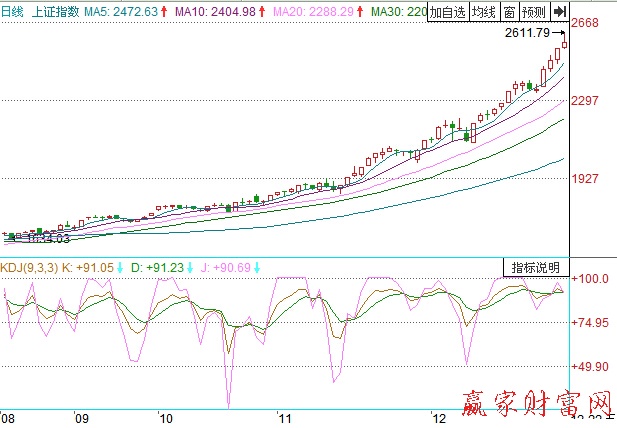Click the 赢家财富网 watermark link
Viewport: 617px width, 428px height.
[x=536, y=403]
